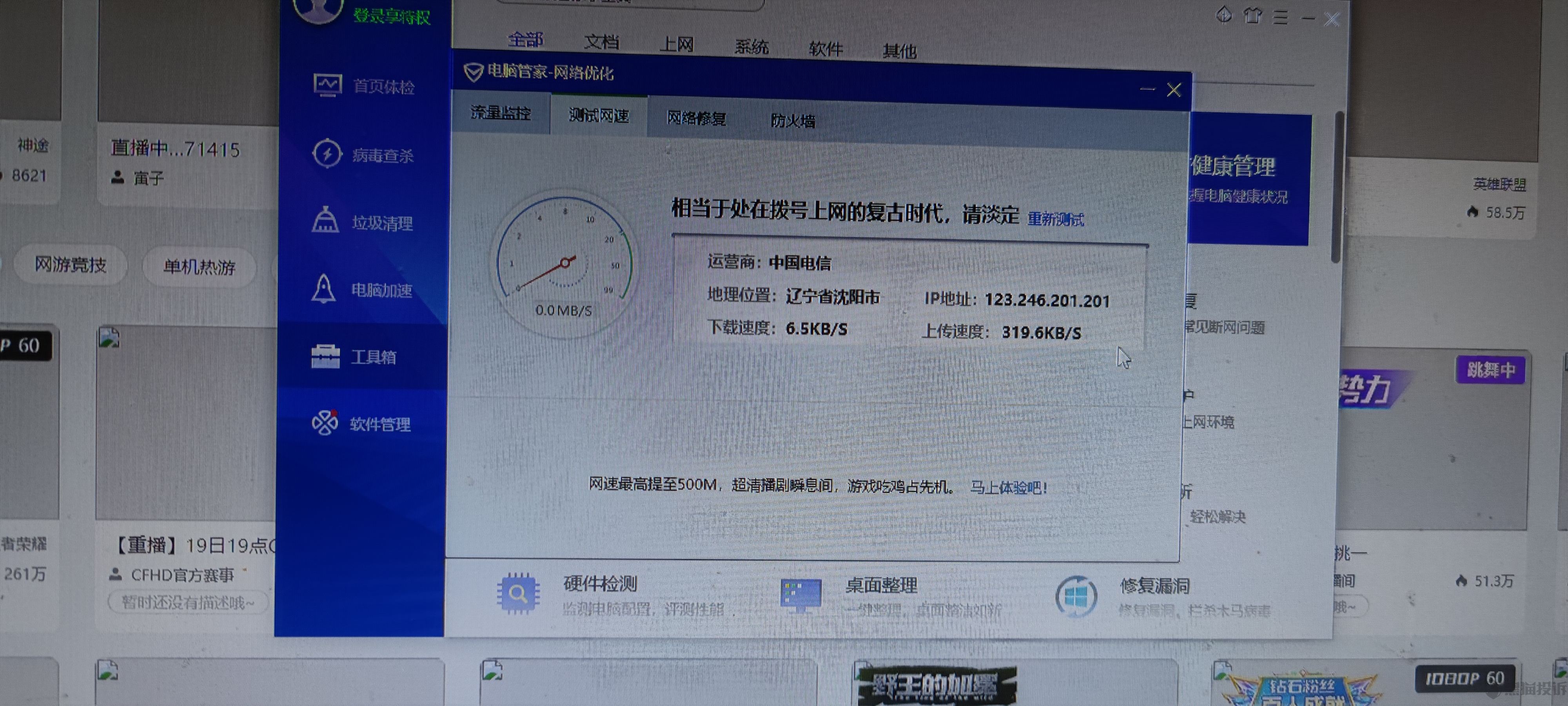This screenshot has height=706, width=1568.
Task: Click the 英雄联盟 label in background page
Action: pyautogui.click(x=1499, y=184)
